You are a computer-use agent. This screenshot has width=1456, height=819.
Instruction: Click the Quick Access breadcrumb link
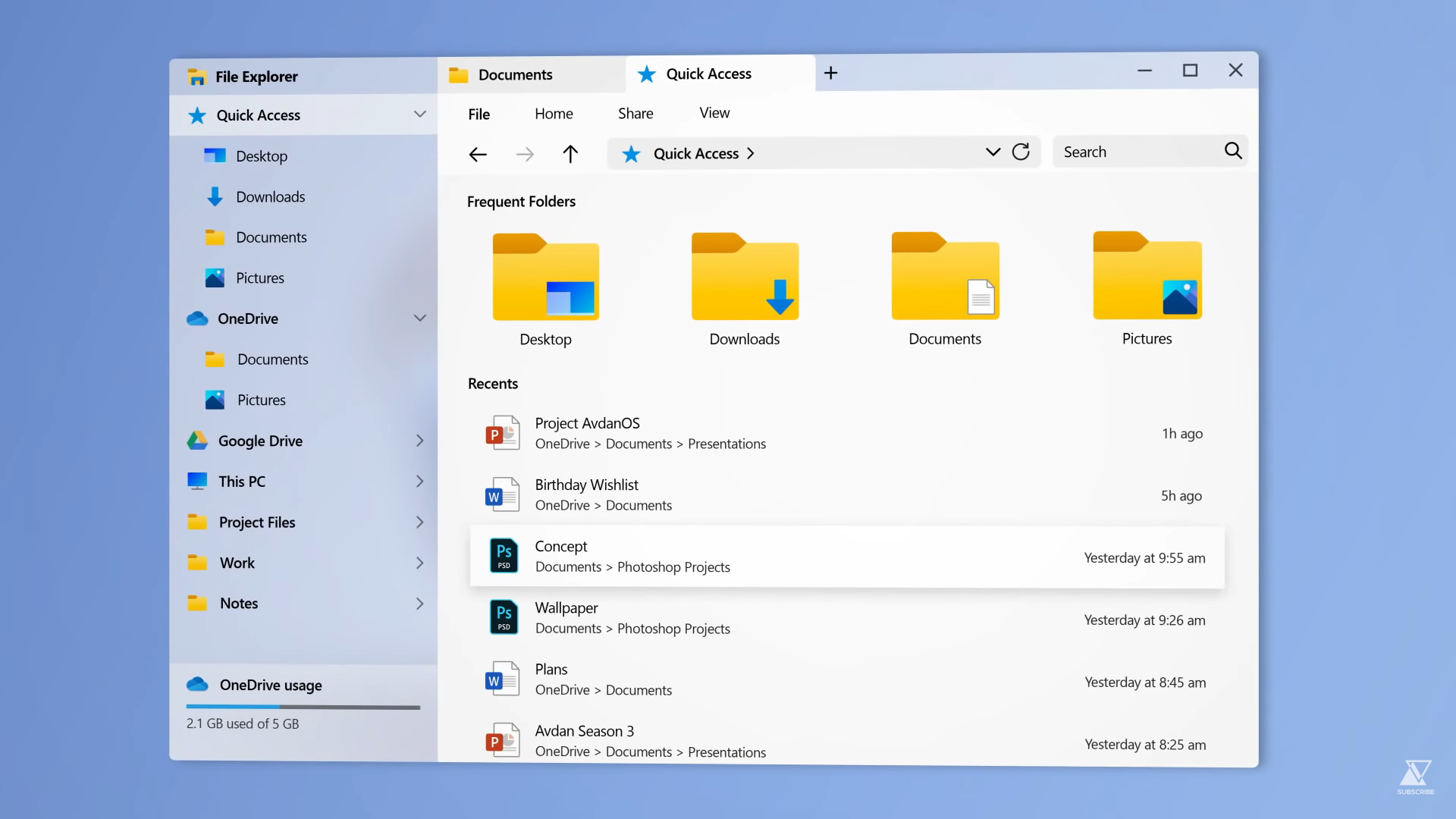pyautogui.click(x=696, y=153)
